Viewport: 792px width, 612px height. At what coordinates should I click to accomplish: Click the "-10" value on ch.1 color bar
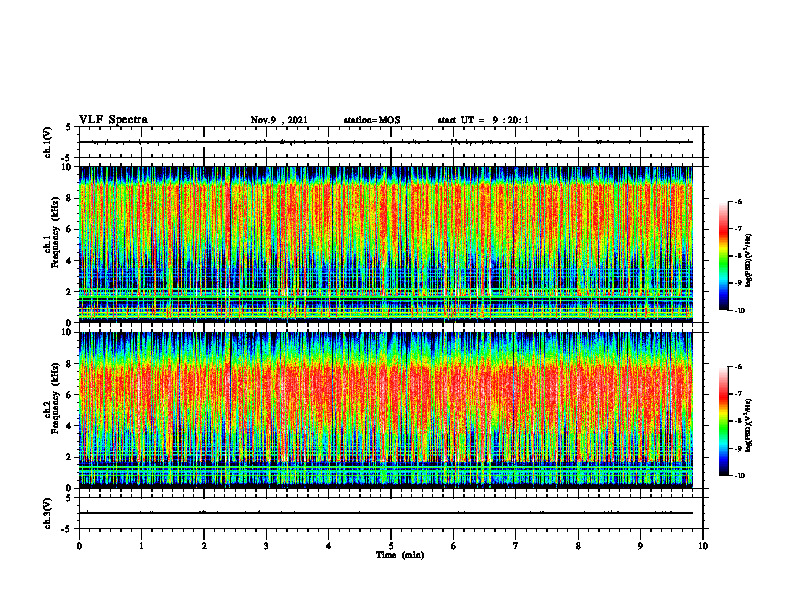tap(740, 311)
